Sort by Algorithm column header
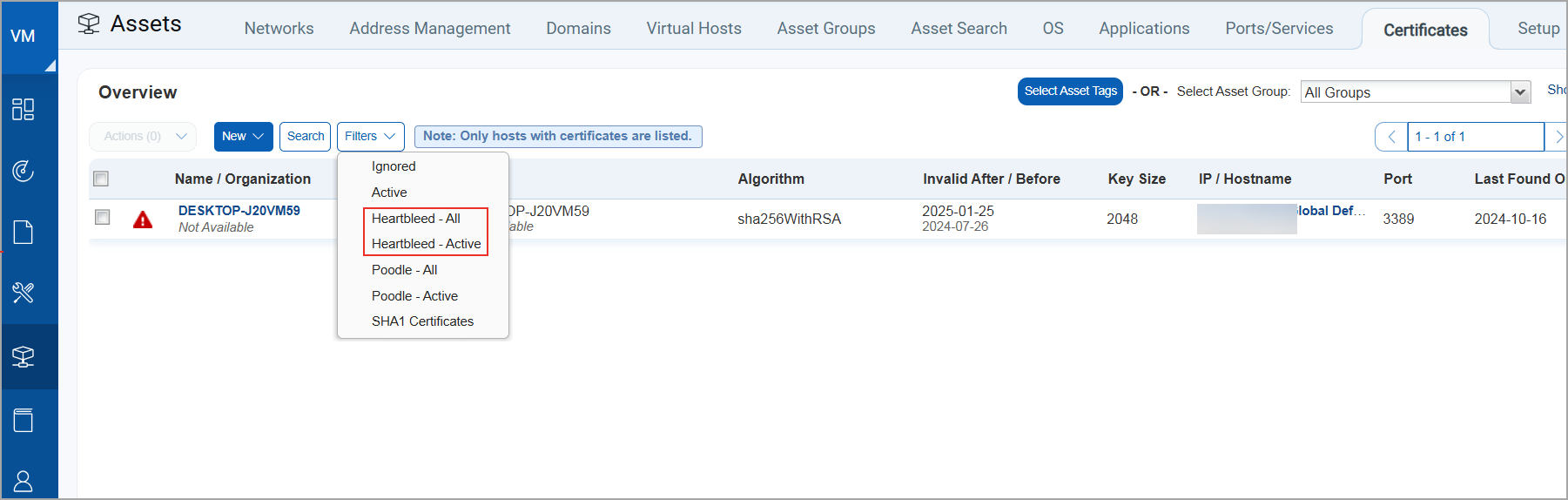 coord(771,179)
